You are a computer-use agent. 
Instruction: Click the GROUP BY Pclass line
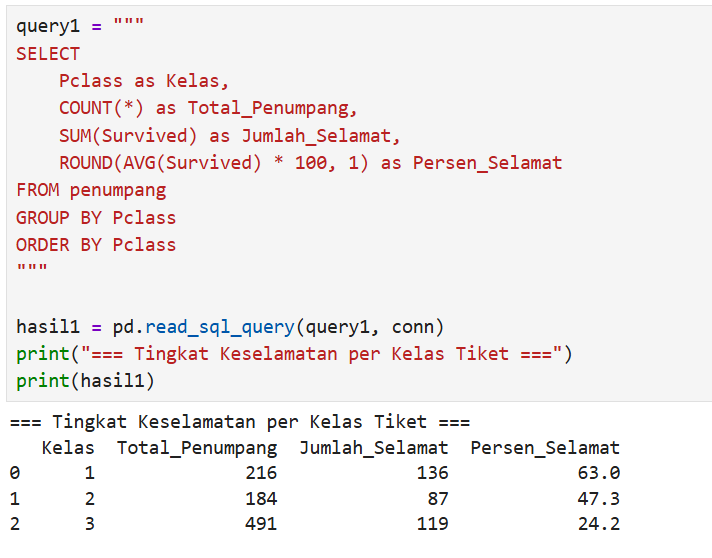[96, 217]
